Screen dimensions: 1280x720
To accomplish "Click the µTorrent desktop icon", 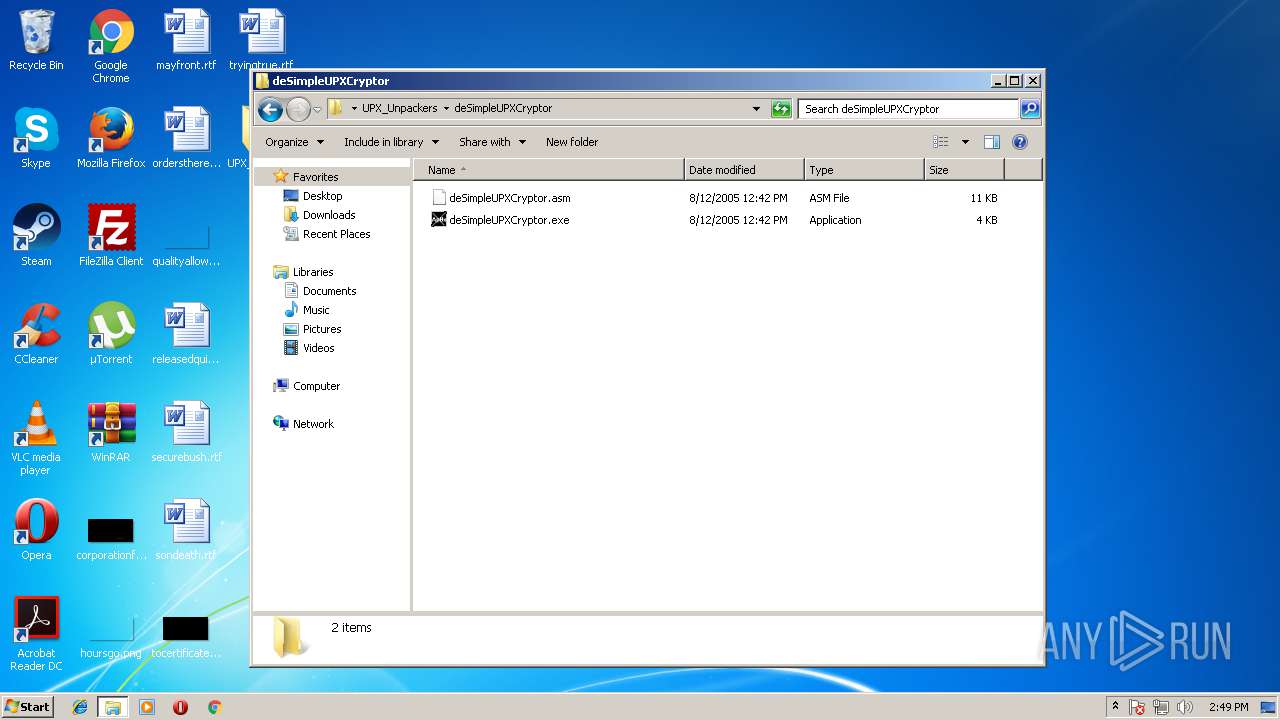I will point(111,335).
